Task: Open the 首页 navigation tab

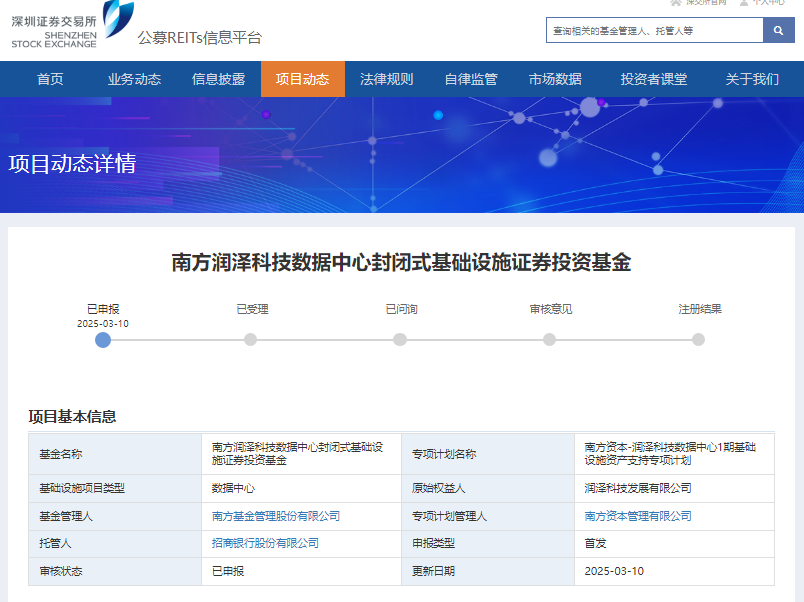Action: click(50, 80)
